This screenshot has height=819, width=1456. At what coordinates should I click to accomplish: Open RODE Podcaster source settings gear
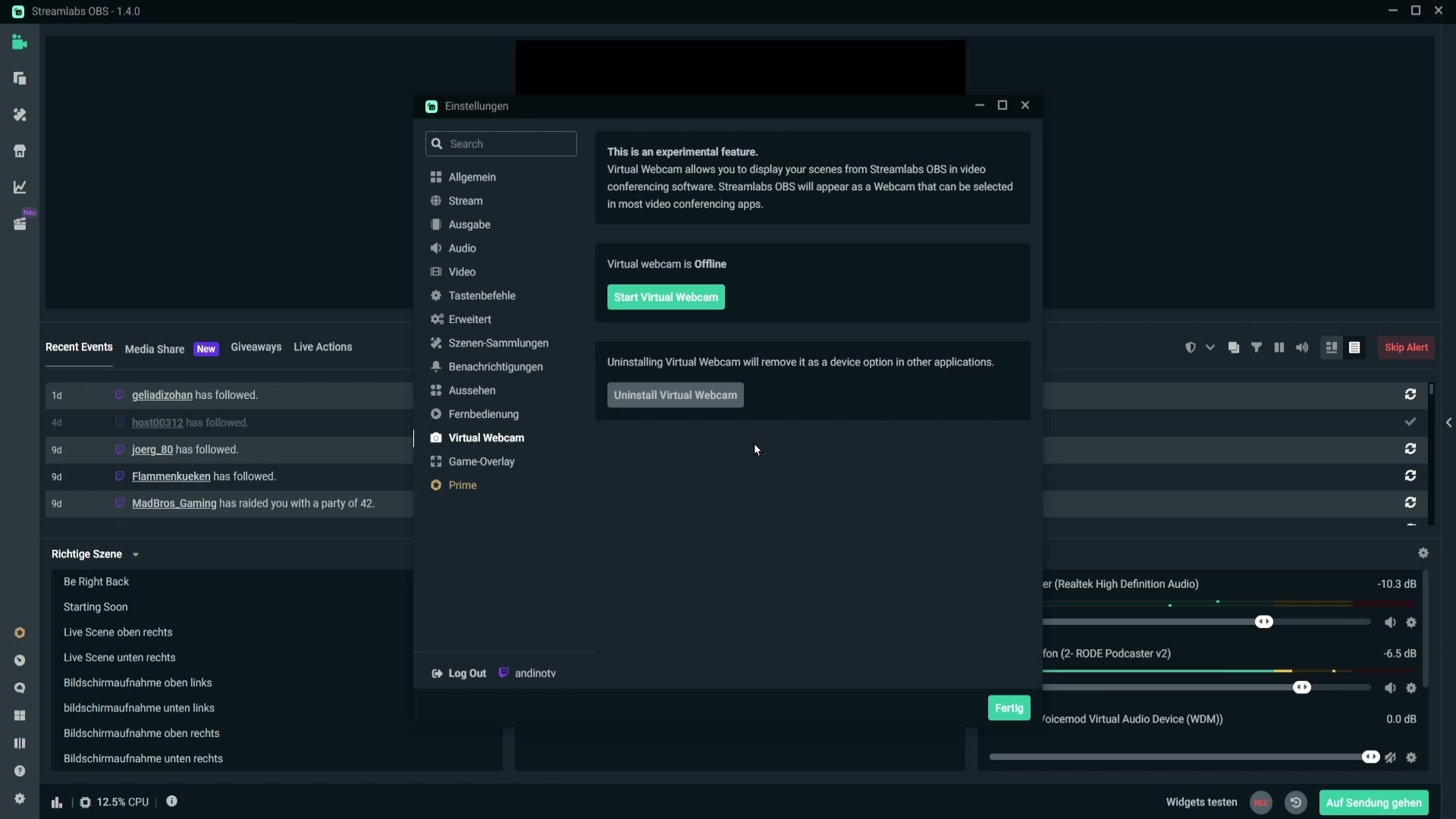(x=1410, y=689)
